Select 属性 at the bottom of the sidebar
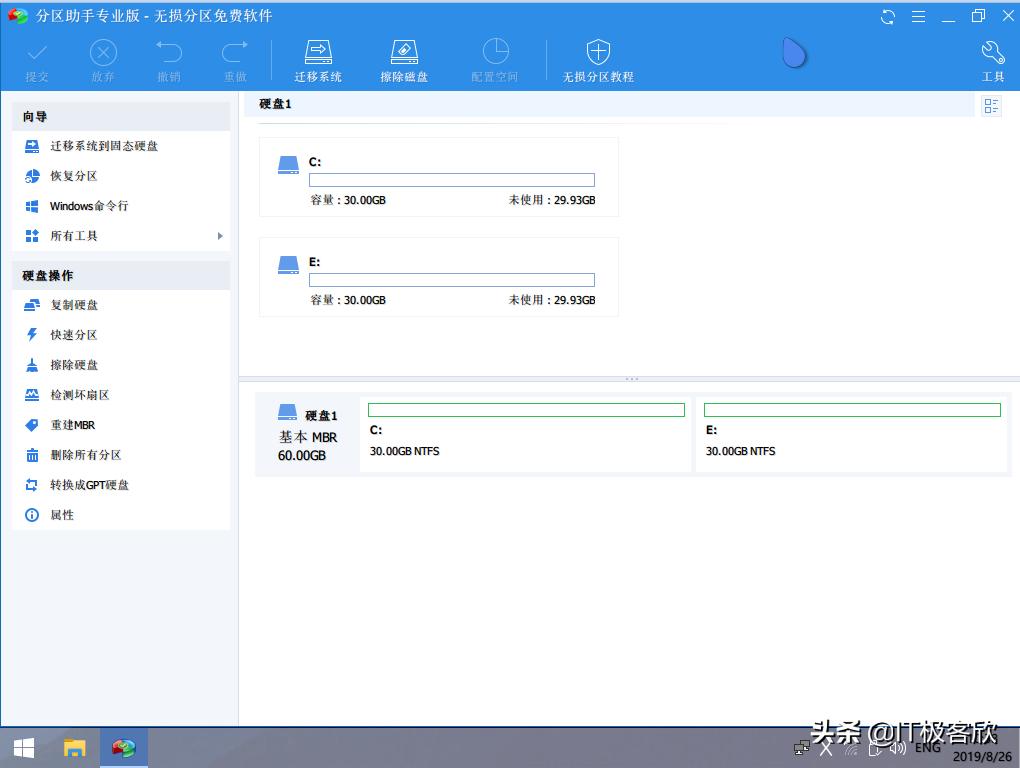1020x768 pixels. [60, 515]
